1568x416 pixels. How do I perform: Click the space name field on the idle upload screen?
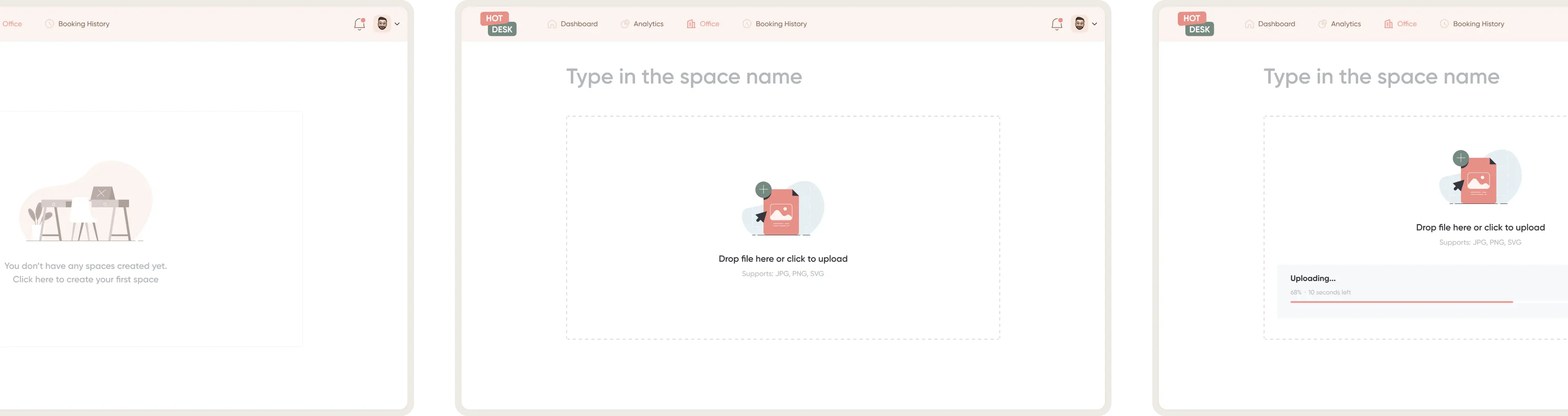pos(684,77)
